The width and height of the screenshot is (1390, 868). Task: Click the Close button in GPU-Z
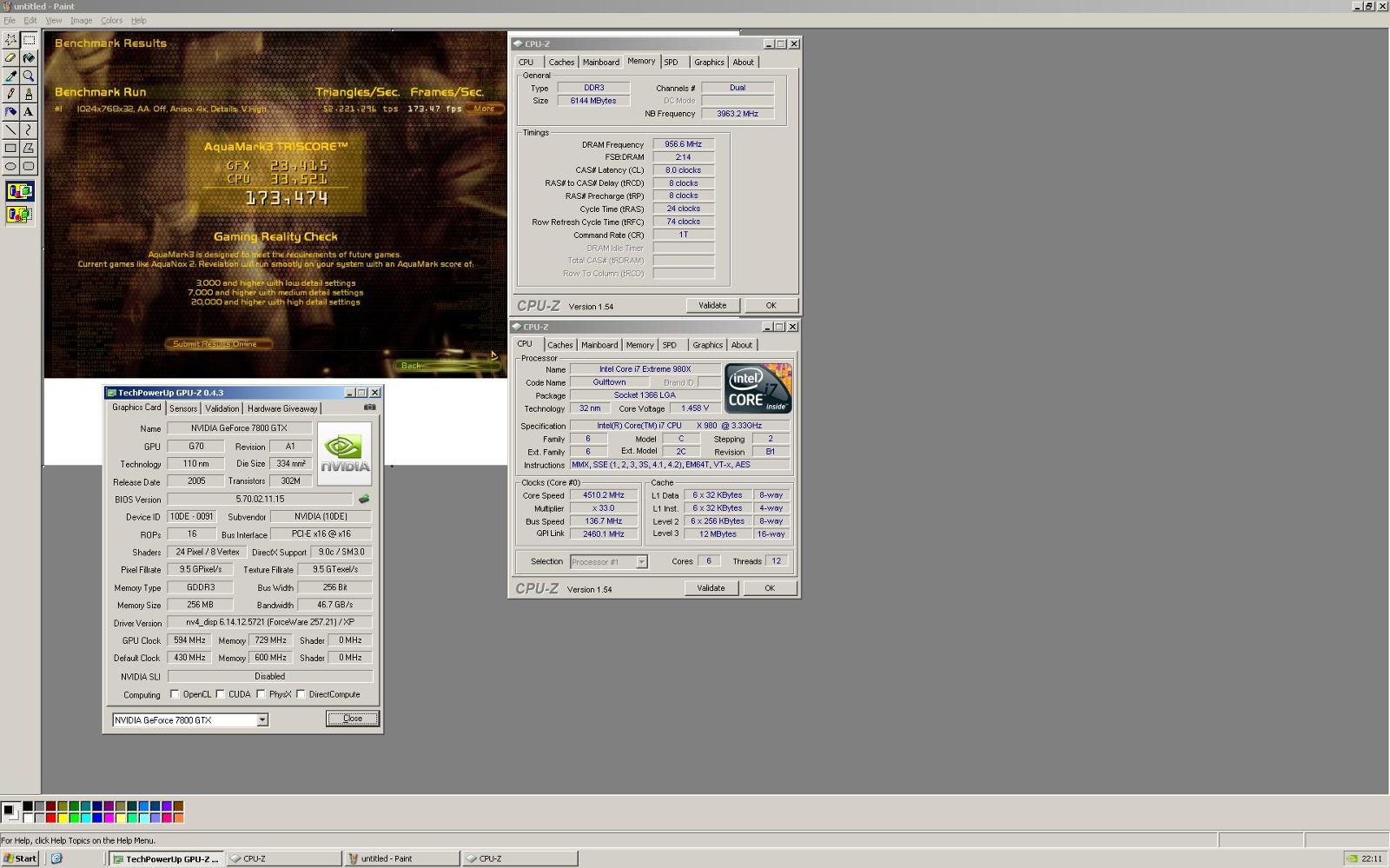(353, 719)
